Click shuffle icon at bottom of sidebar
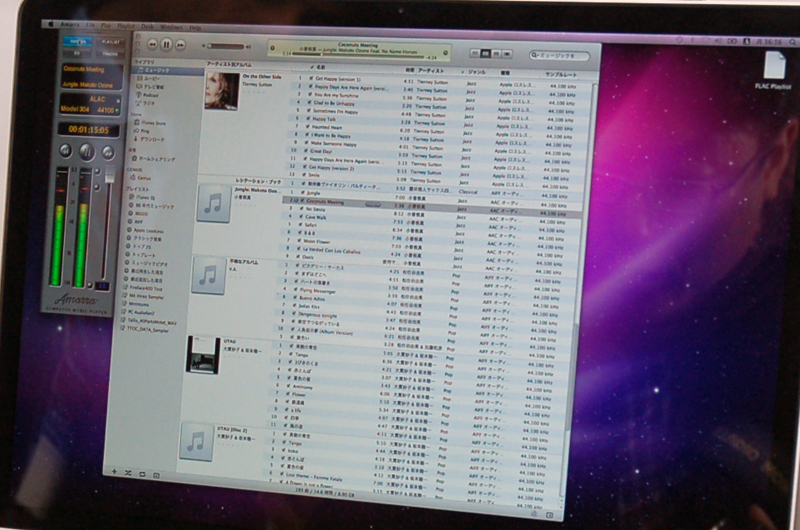800x530 pixels. [x=130, y=470]
